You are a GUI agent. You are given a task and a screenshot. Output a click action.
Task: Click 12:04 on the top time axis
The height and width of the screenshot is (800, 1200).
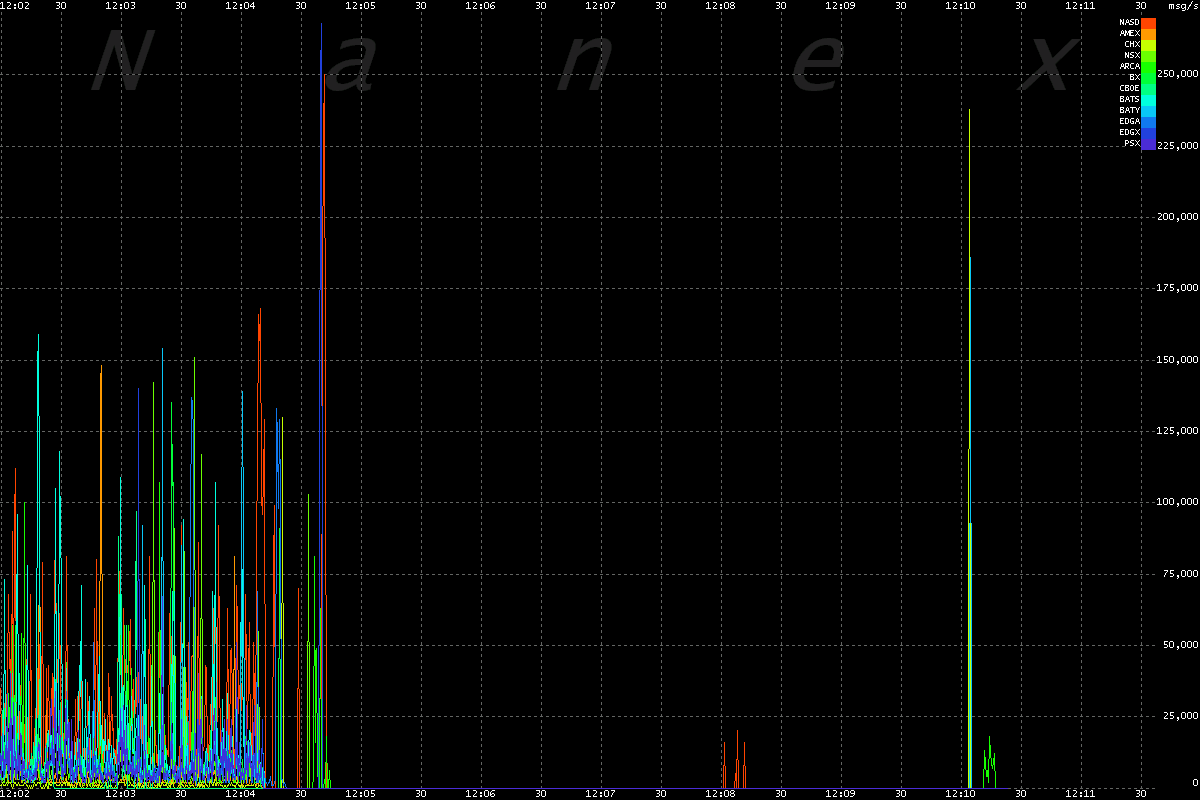[x=240, y=6]
